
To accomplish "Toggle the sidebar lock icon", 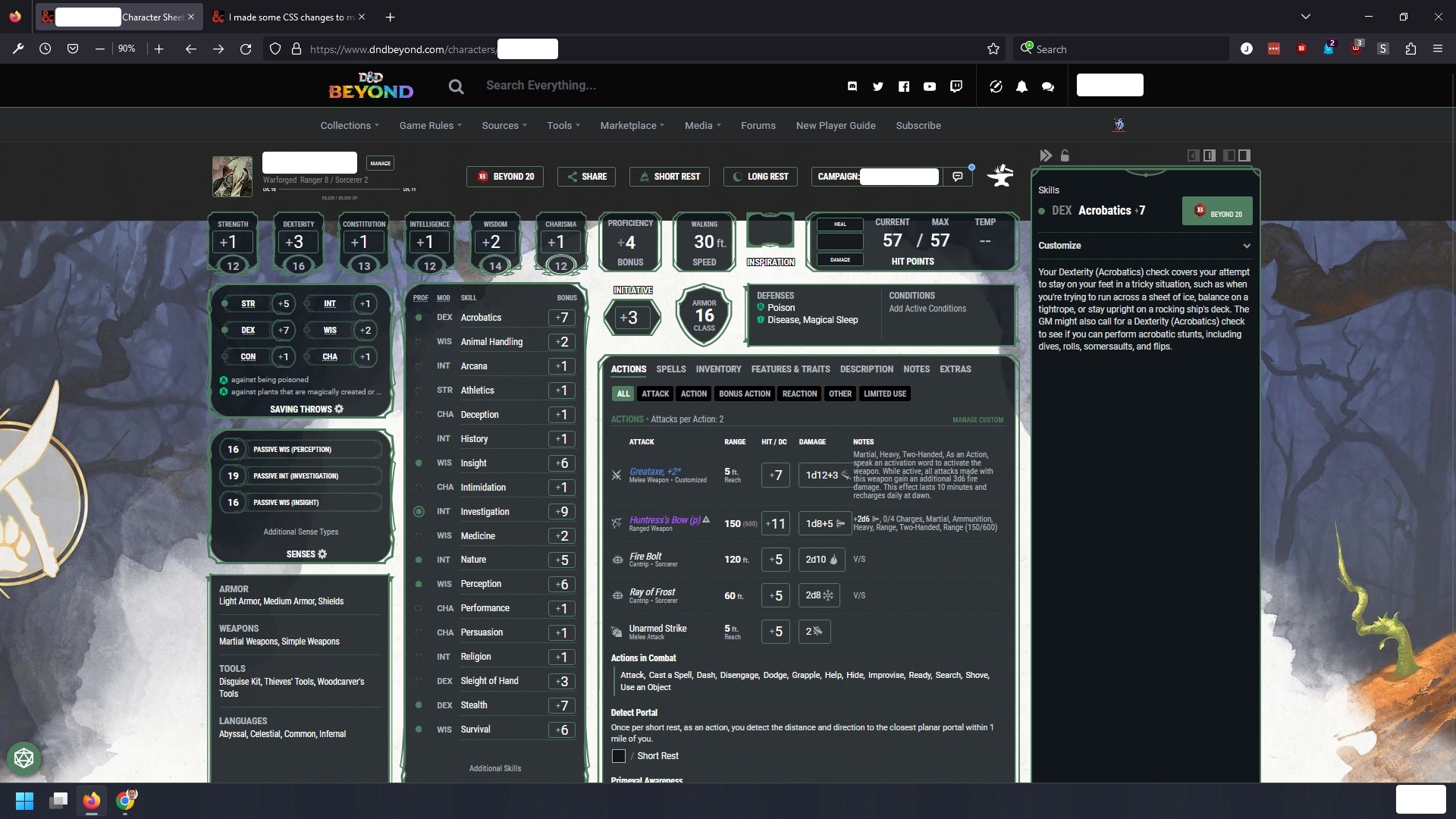I will pos(1065,155).
